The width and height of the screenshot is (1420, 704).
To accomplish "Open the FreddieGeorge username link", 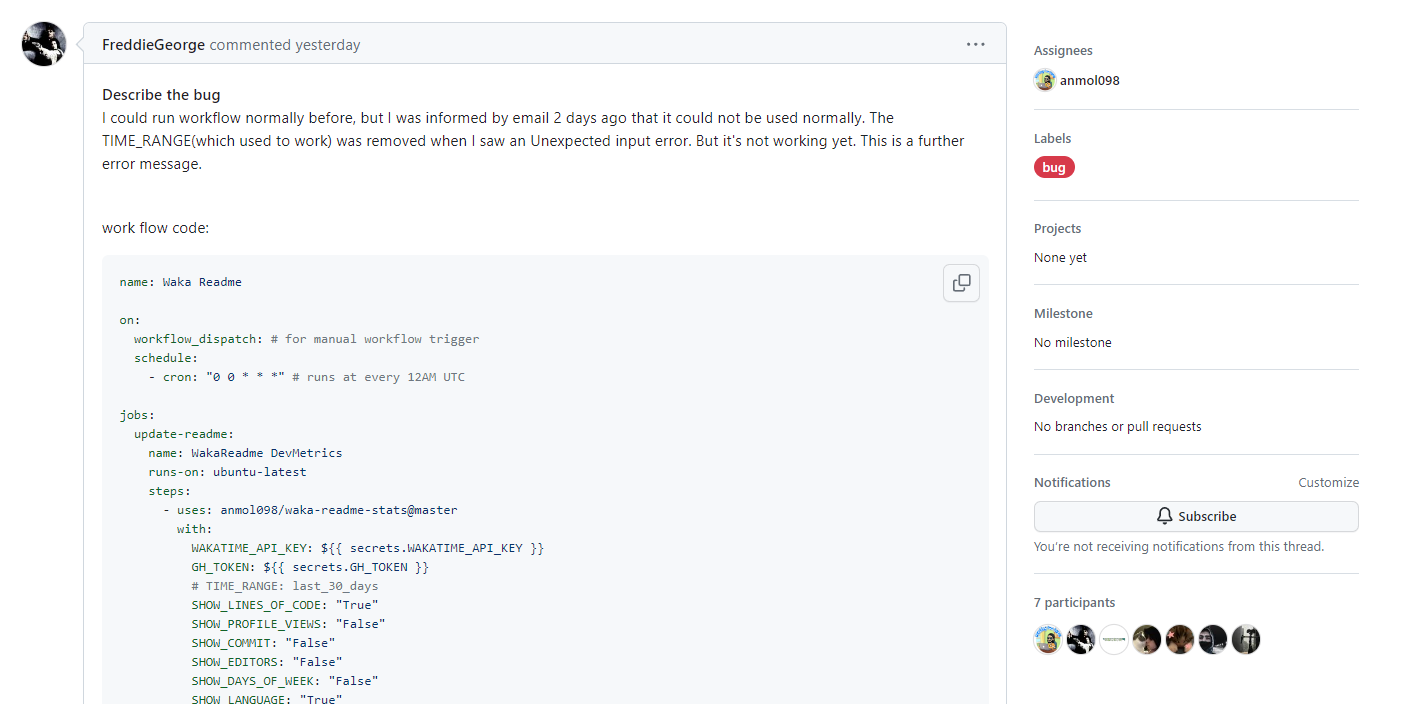I will click(x=153, y=45).
